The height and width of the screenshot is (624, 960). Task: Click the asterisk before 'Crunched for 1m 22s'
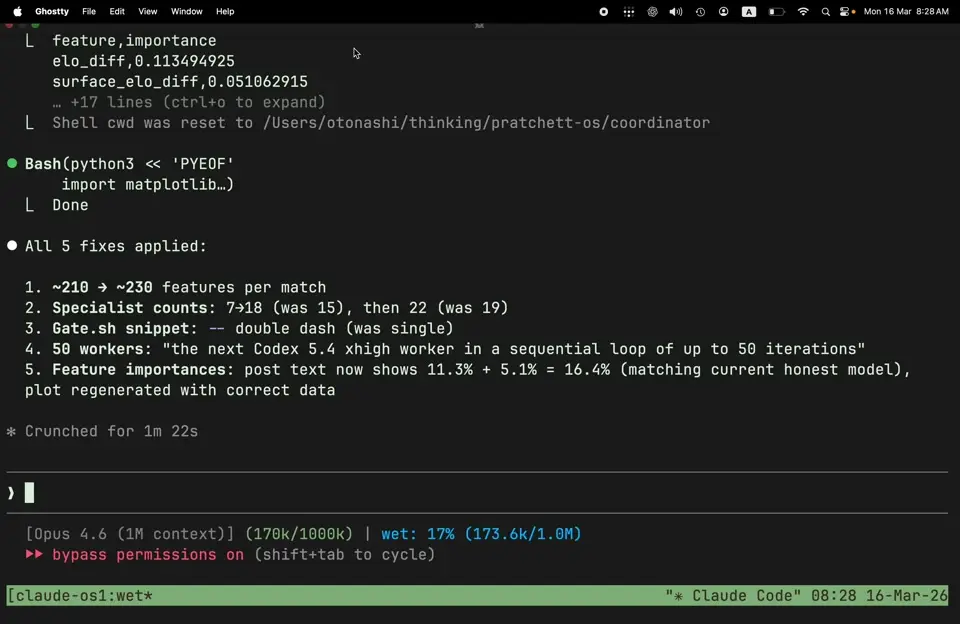[11, 432]
